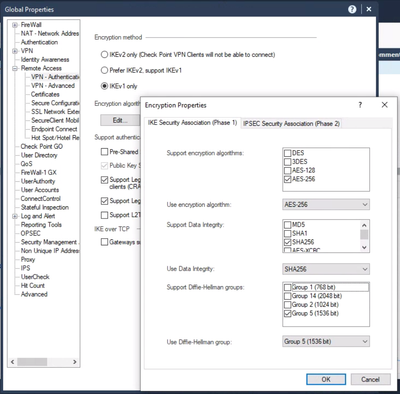Check Group 14 (2048 bit) Diffie-Hellman
The width and height of the screenshot is (400, 394).
287,296
